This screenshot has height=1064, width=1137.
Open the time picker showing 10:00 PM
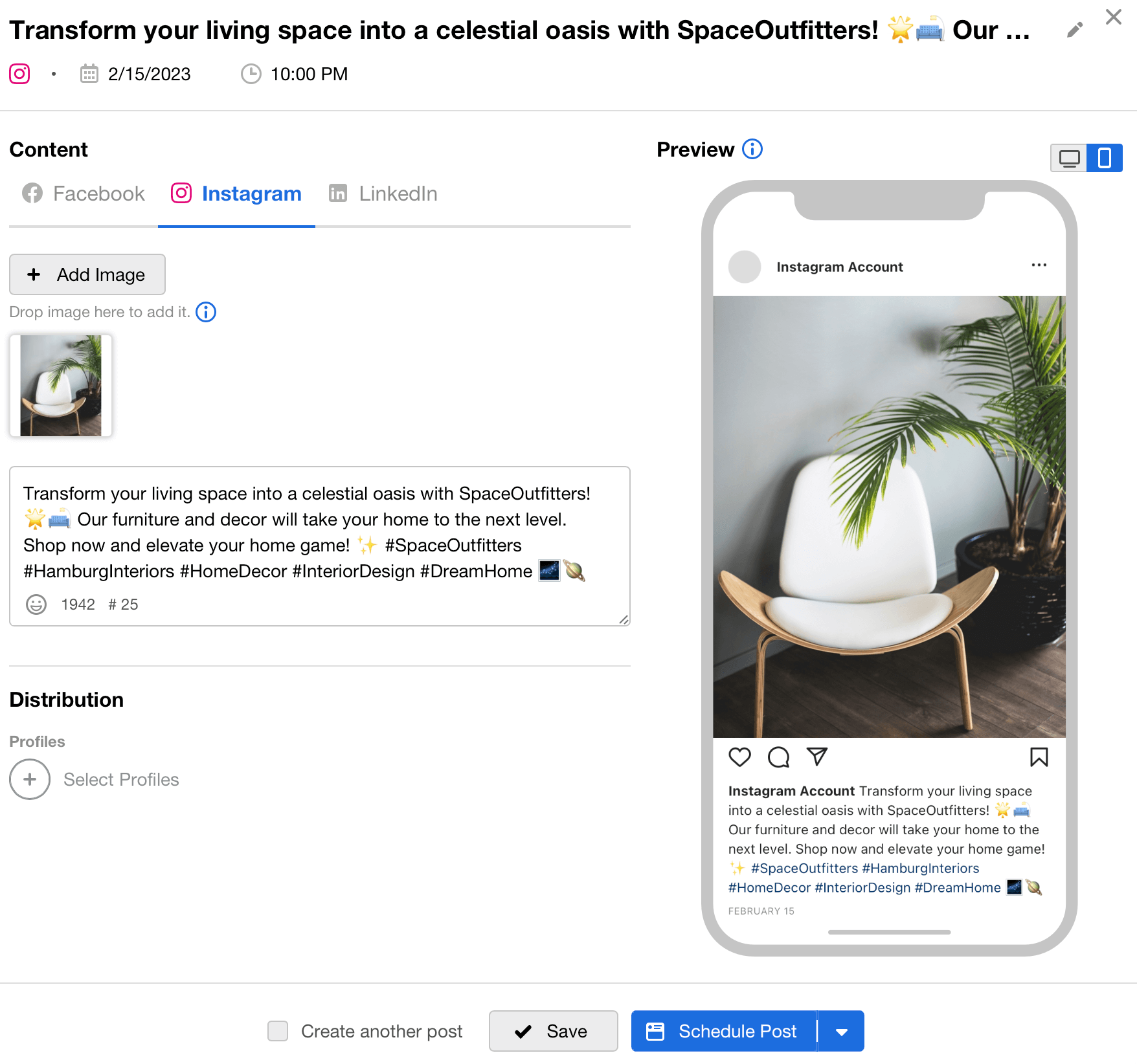pos(295,74)
